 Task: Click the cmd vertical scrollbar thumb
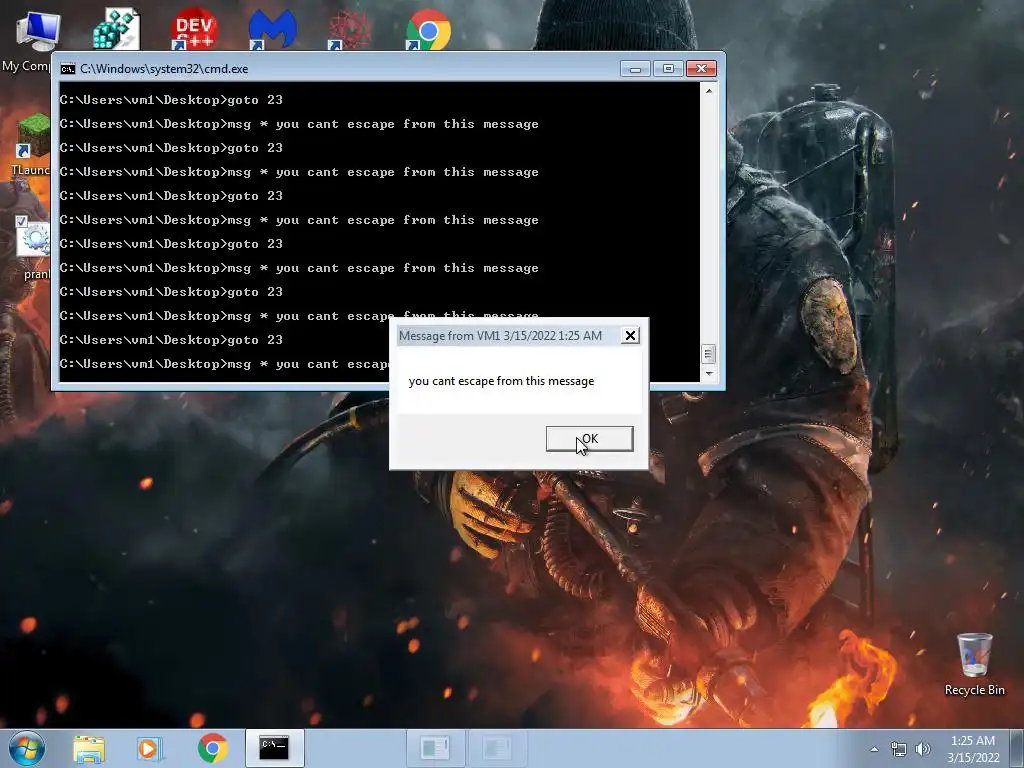point(709,354)
